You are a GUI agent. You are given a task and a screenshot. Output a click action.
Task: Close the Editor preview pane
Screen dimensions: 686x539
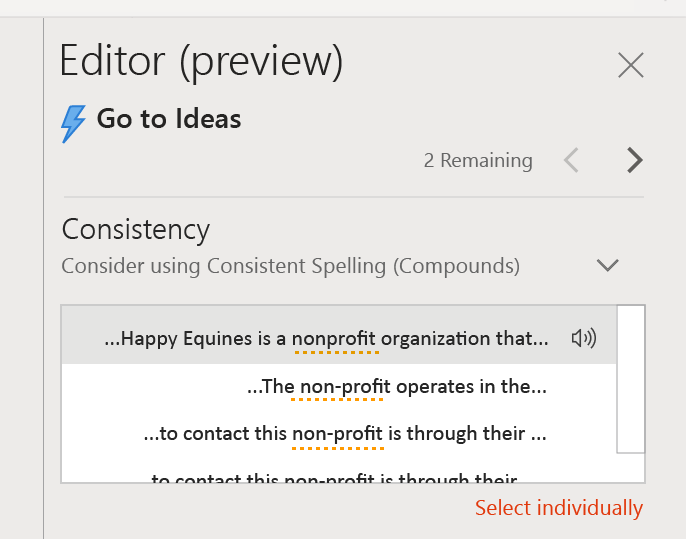point(631,66)
